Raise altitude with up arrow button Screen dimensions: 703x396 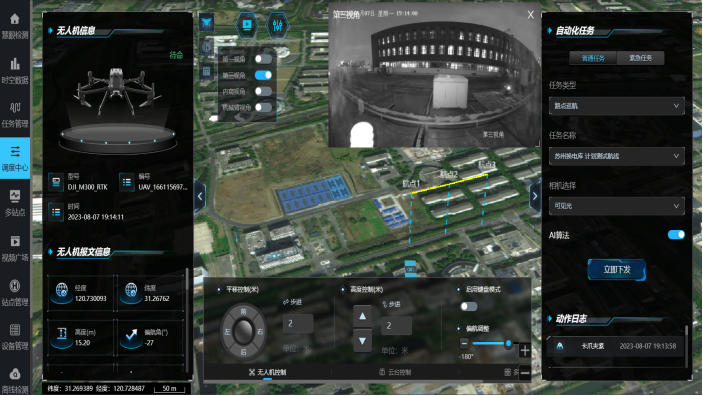[362, 316]
